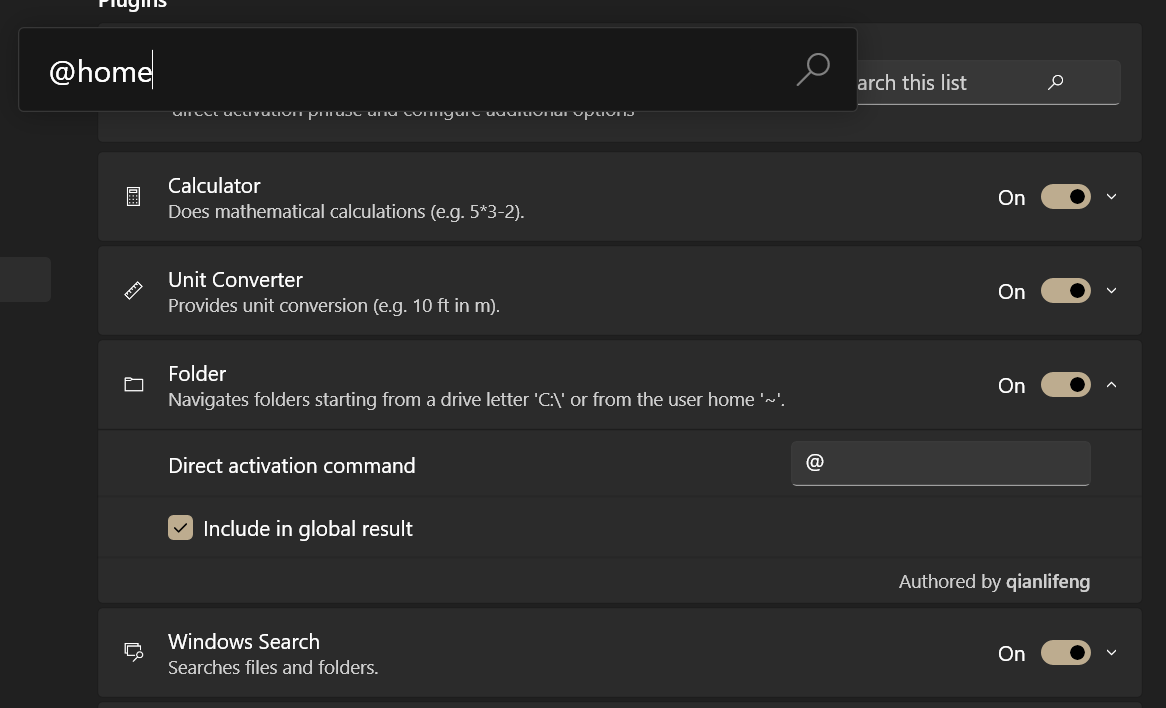Disable the Unit Converter plugin toggle
Viewport: 1166px width, 708px height.
coord(1066,291)
